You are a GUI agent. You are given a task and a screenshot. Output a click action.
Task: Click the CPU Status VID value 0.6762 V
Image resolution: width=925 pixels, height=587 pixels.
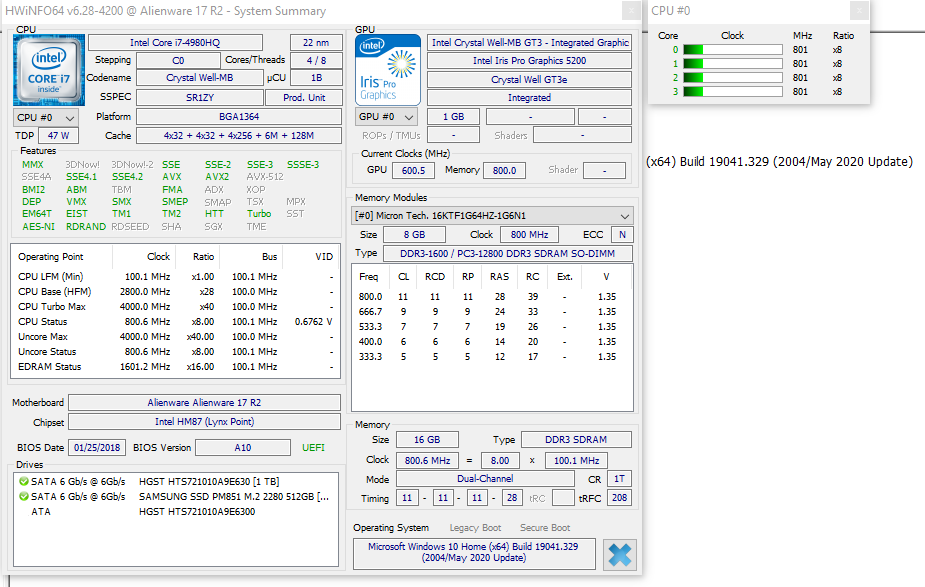point(313,322)
